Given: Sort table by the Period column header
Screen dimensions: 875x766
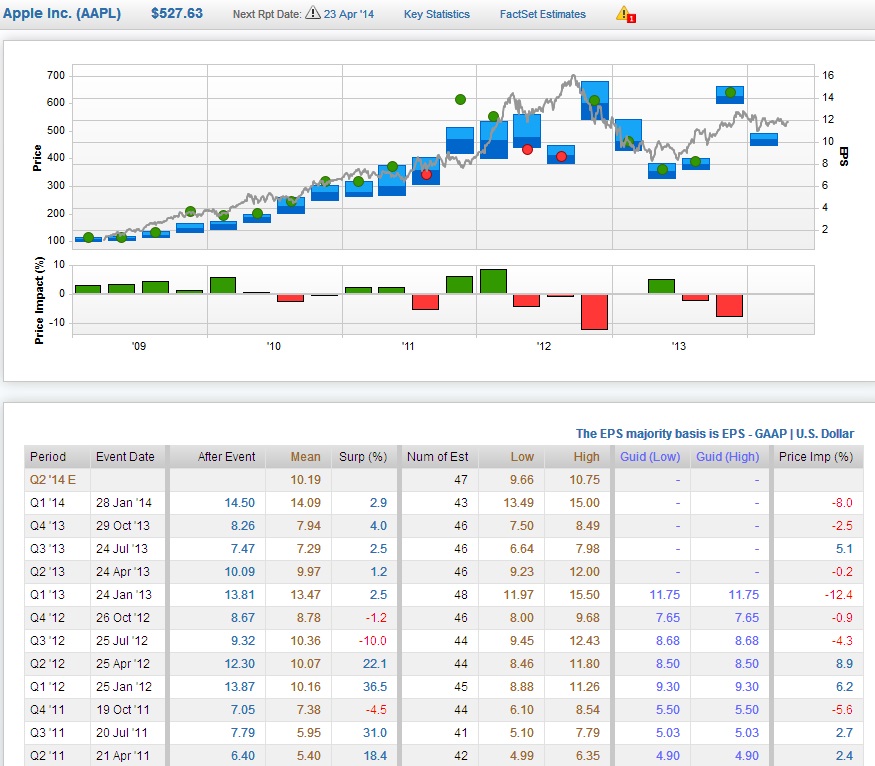Looking at the screenshot, I should point(48,457).
